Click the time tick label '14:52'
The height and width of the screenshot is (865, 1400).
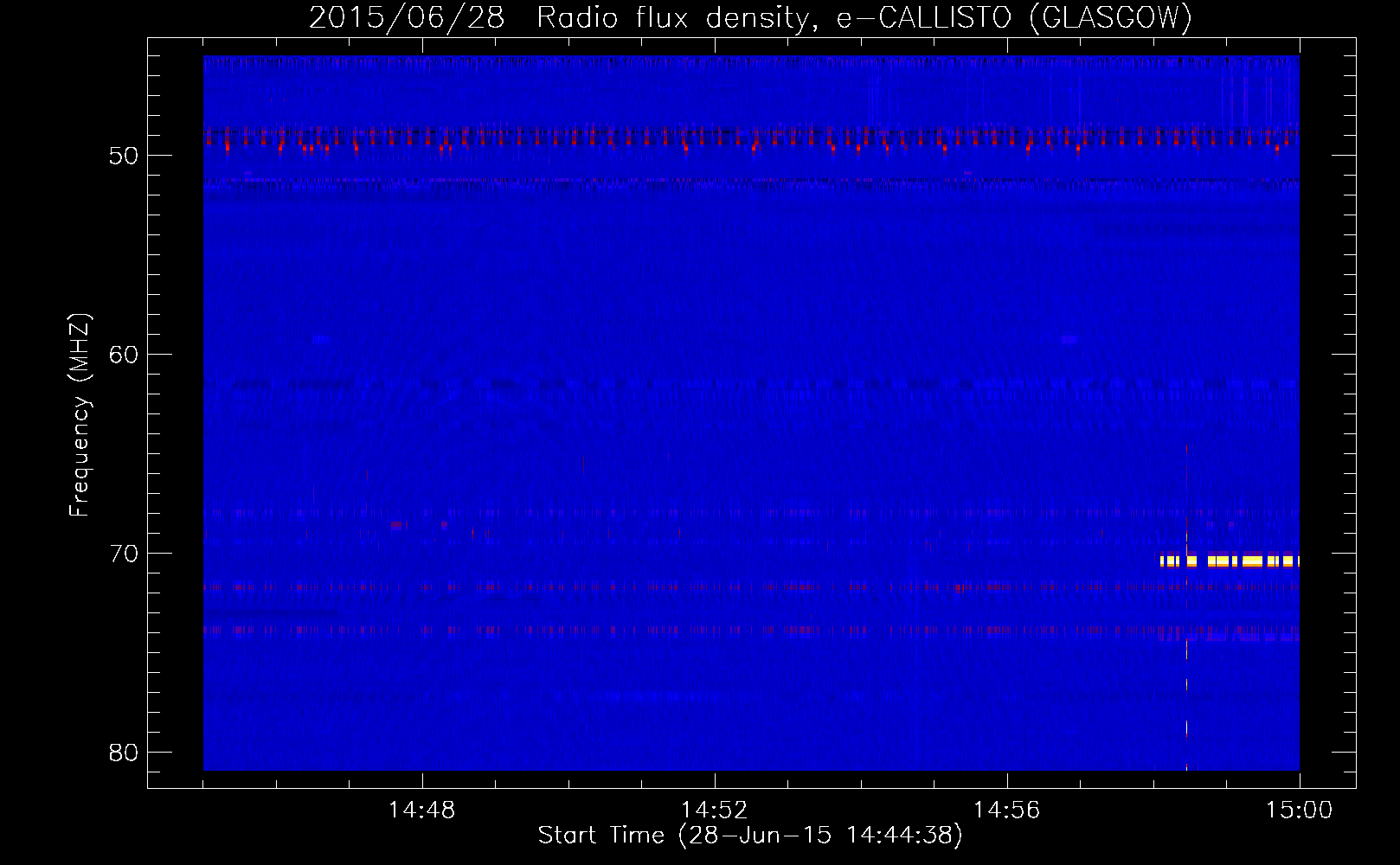point(715,811)
